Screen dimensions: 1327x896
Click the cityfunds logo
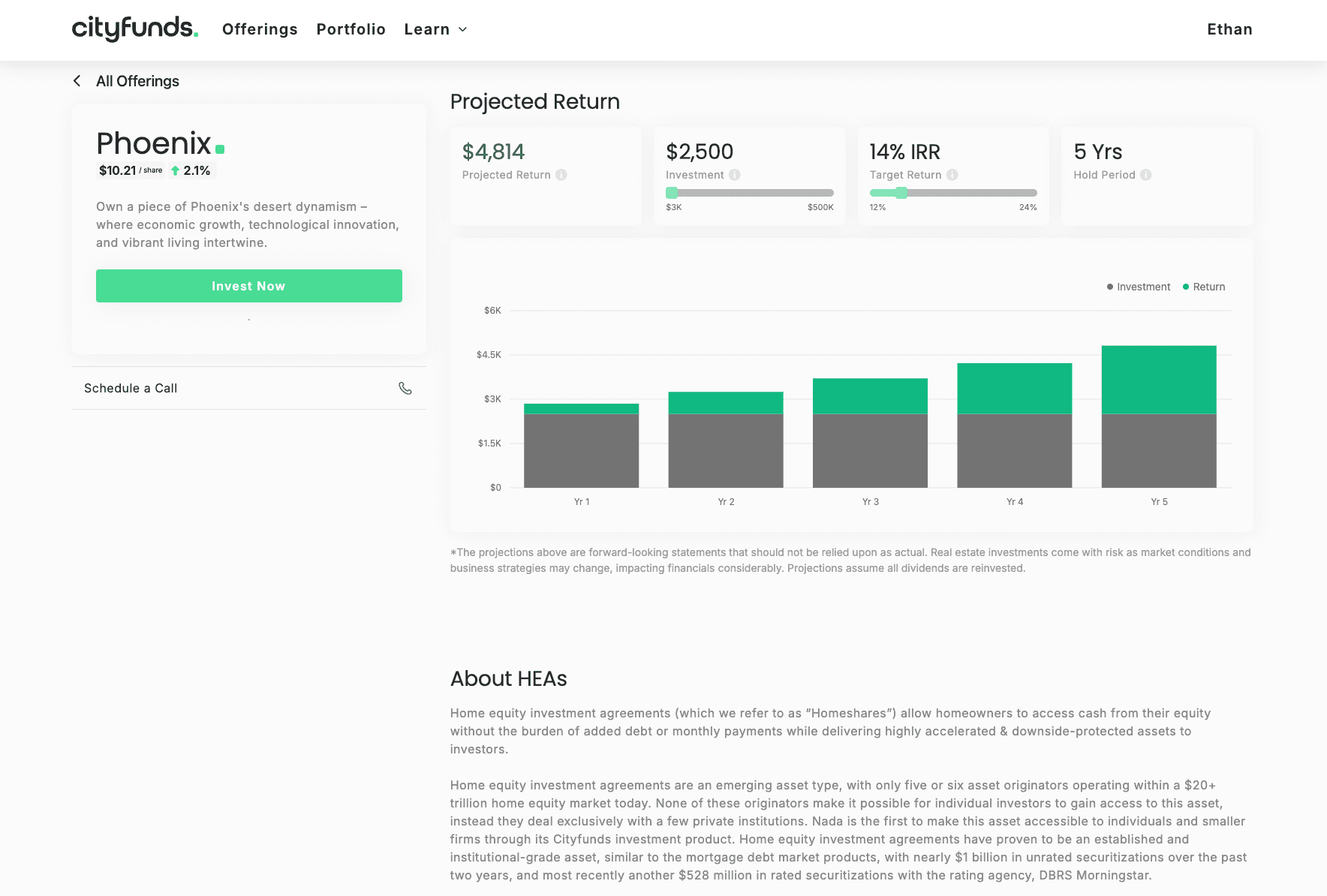pyautogui.click(x=134, y=29)
